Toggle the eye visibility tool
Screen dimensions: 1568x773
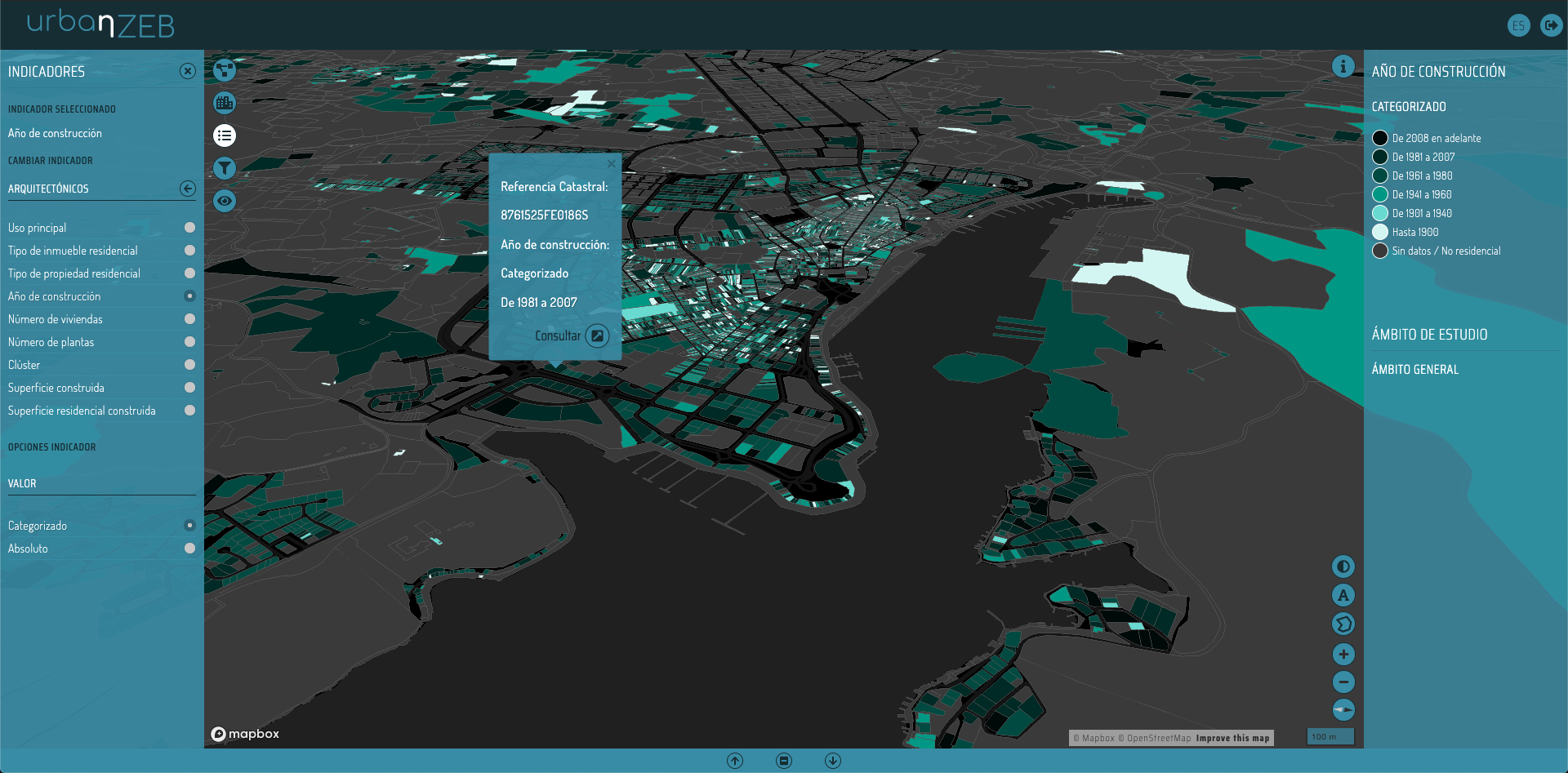pyautogui.click(x=225, y=201)
